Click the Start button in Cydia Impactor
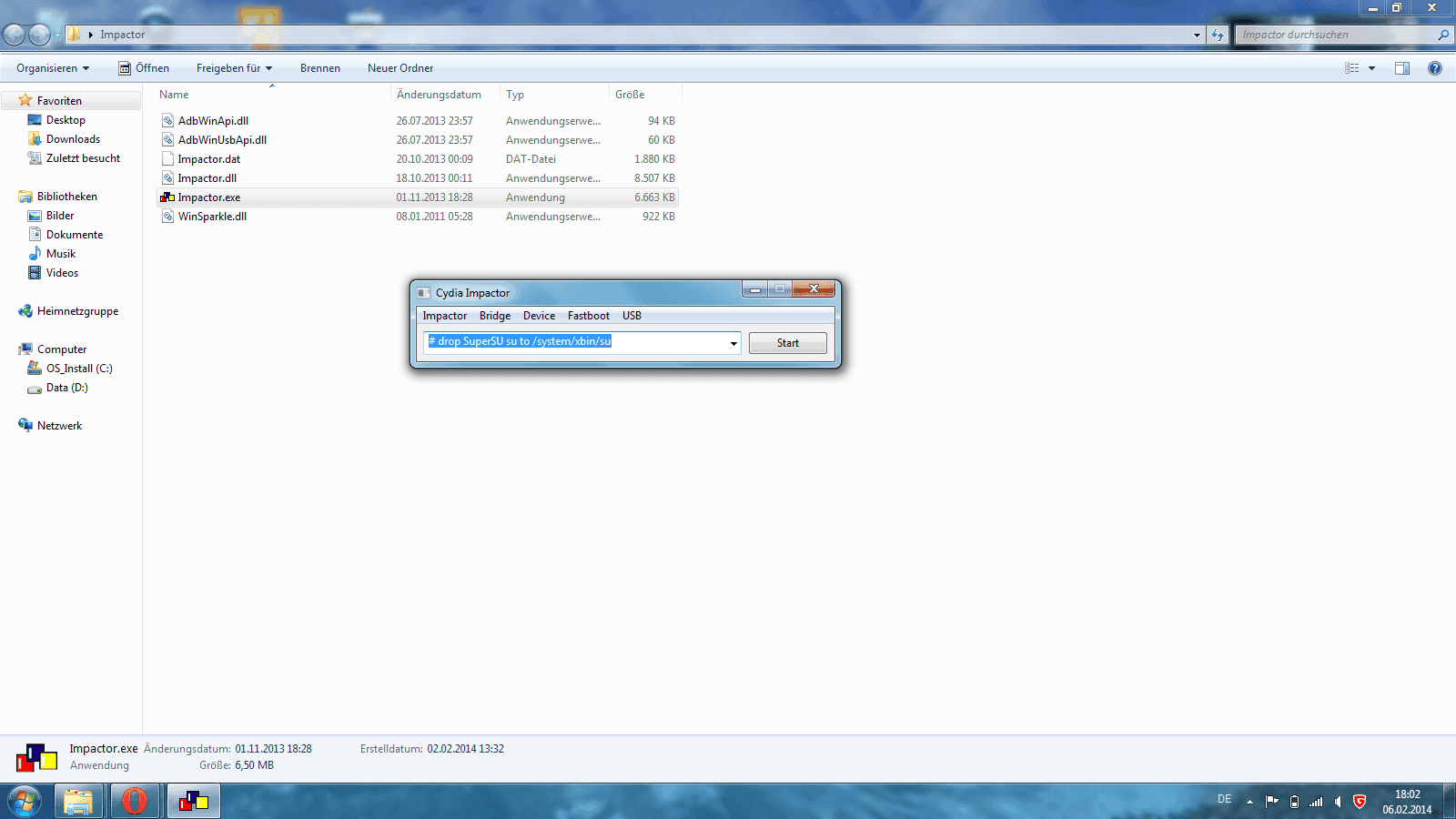 [788, 343]
